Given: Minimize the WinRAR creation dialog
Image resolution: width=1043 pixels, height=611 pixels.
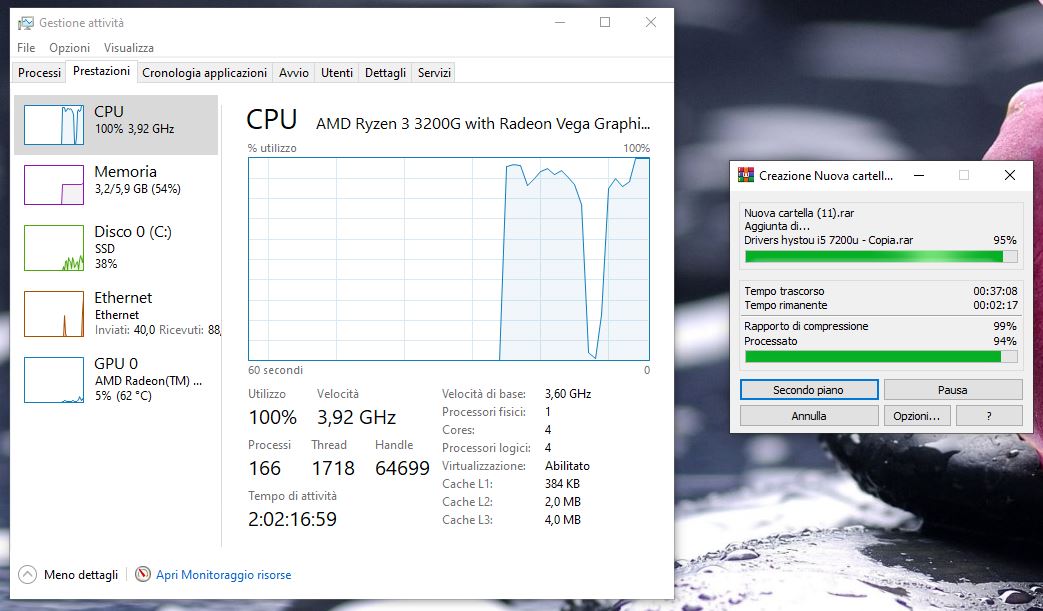Looking at the screenshot, I should [919, 176].
